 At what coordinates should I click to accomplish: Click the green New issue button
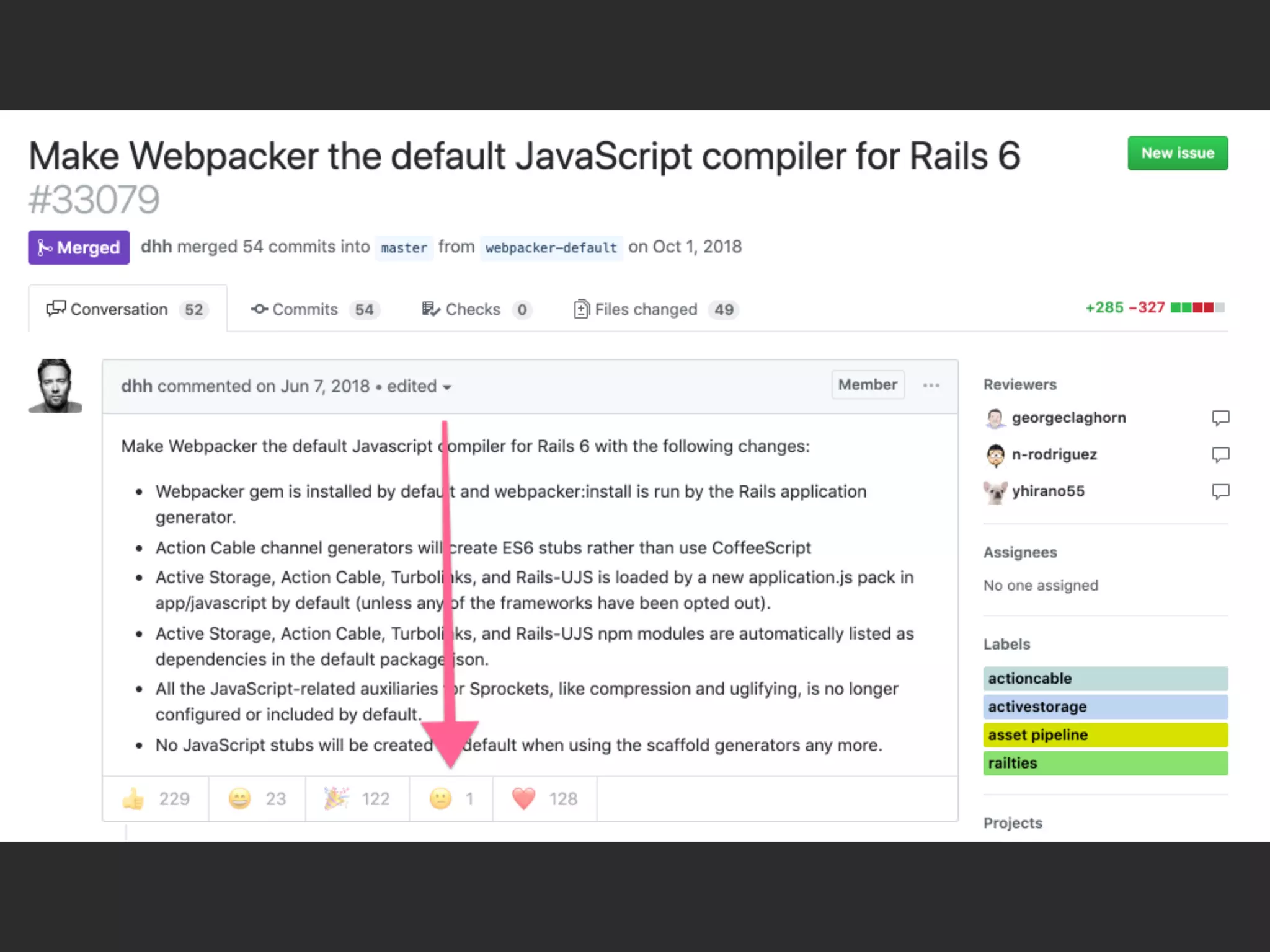(1178, 153)
